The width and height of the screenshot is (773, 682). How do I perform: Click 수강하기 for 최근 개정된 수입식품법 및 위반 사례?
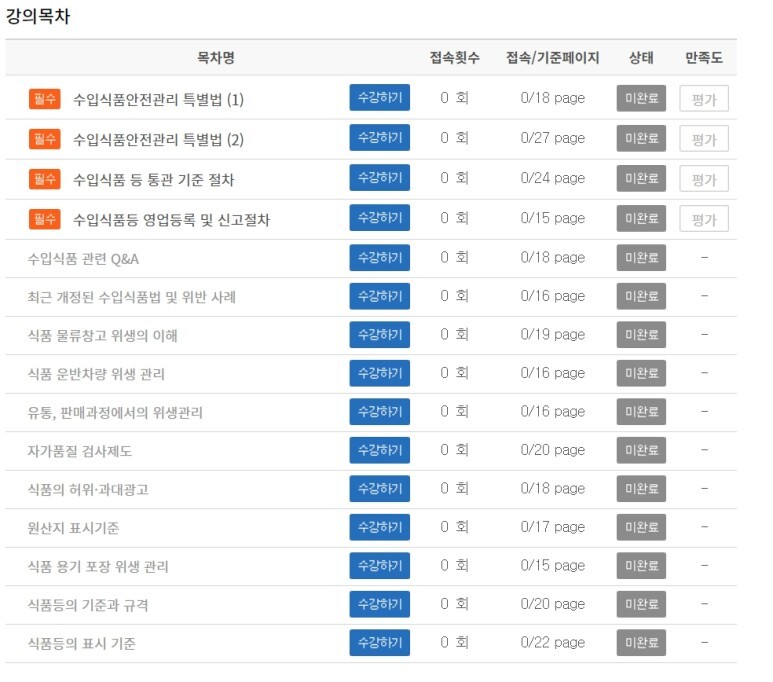pos(380,296)
